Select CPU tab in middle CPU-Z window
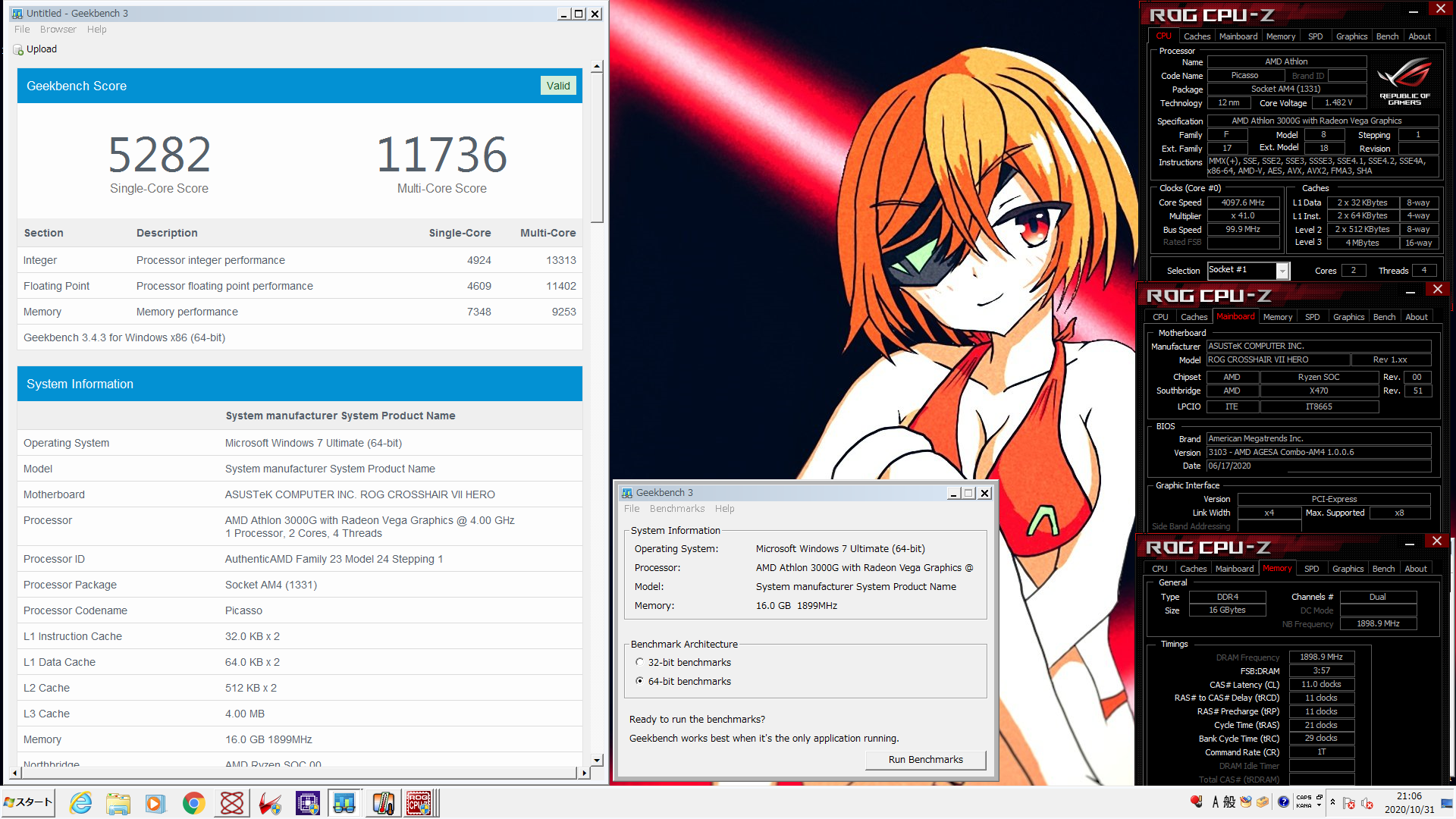The height and width of the screenshot is (819, 1456). [x=1160, y=317]
